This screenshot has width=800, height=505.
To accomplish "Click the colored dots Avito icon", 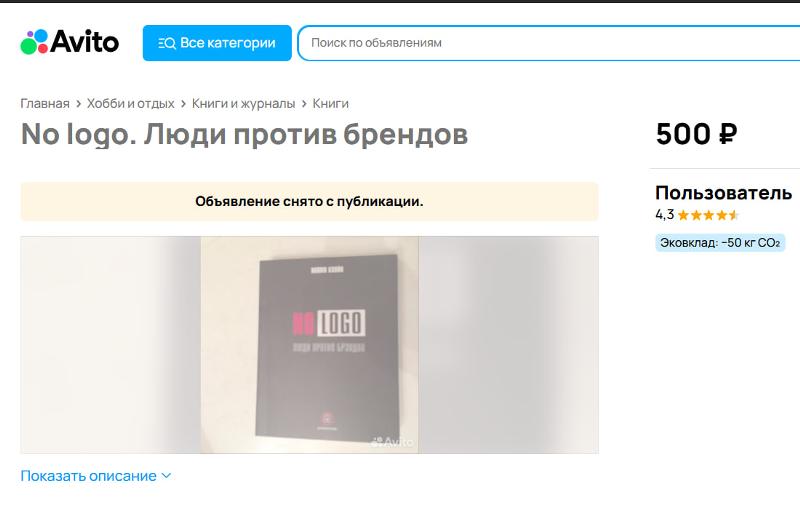I will click(x=34, y=42).
